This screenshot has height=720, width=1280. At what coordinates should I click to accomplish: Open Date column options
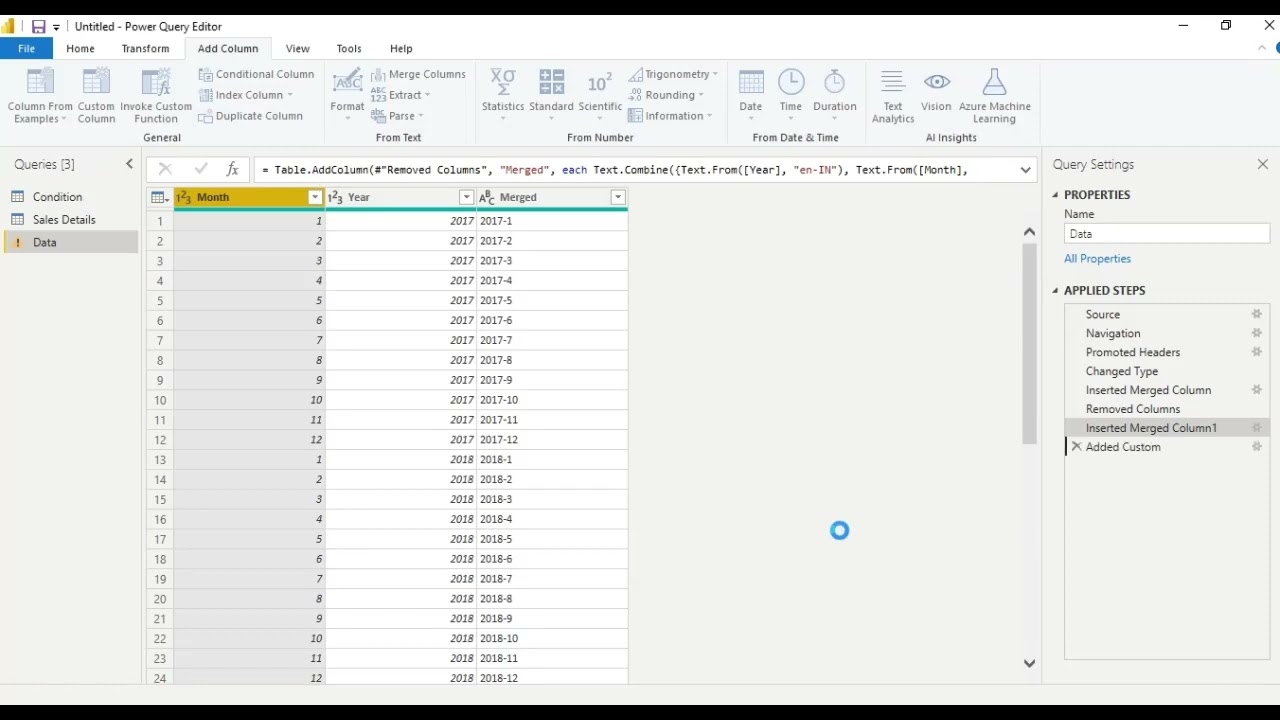pos(750,96)
